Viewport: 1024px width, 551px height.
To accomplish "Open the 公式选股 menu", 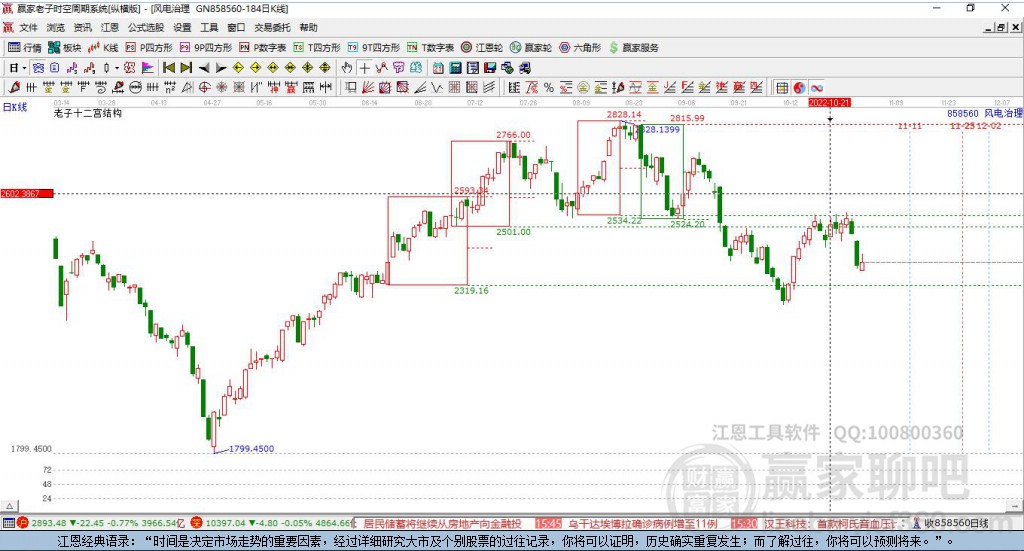I will pyautogui.click(x=146, y=27).
